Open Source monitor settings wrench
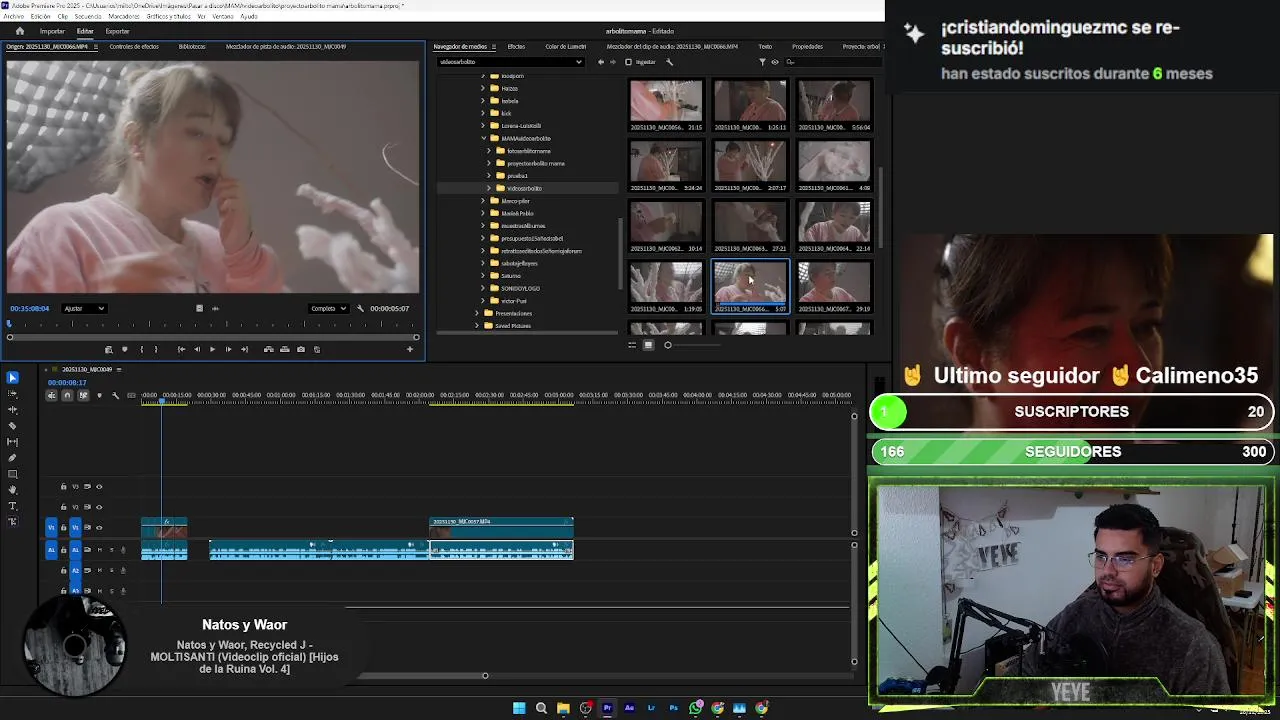 pyautogui.click(x=361, y=308)
